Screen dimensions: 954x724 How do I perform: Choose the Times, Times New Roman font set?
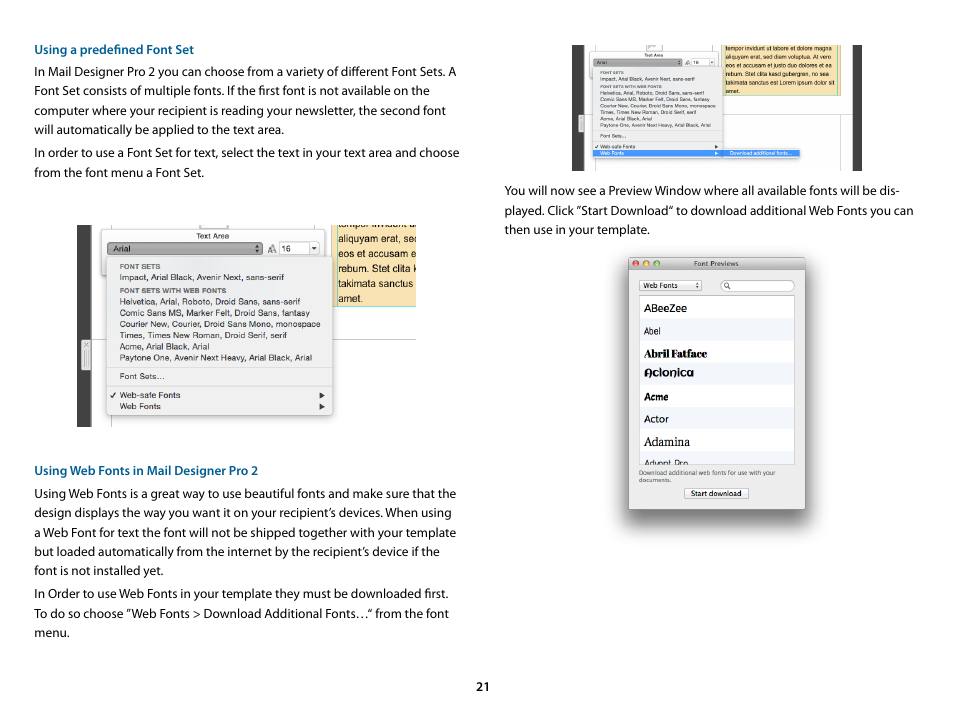[x=203, y=335]
